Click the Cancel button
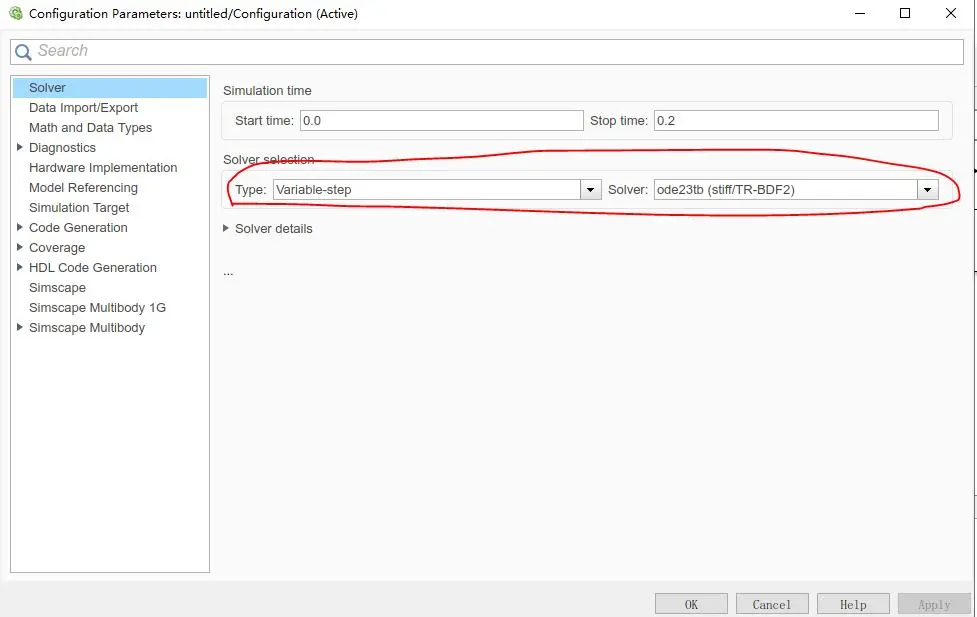This screenshot has height=617, width=977. [x=772, y=605]
